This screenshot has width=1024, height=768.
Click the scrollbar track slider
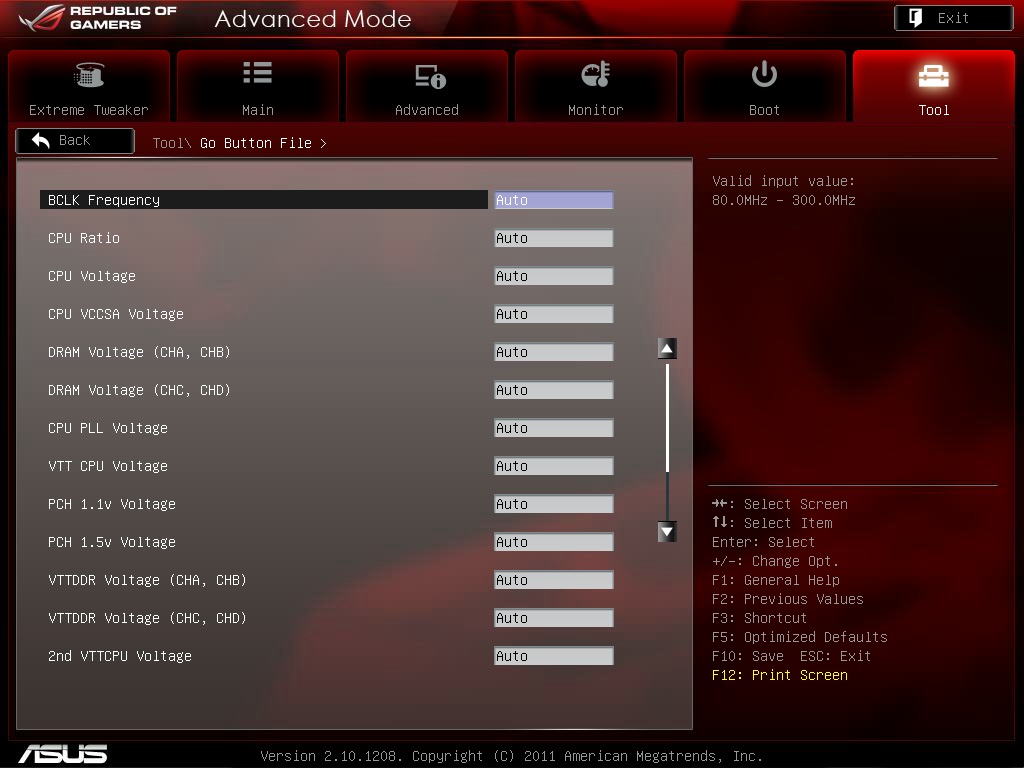click(x=667, y=418)
